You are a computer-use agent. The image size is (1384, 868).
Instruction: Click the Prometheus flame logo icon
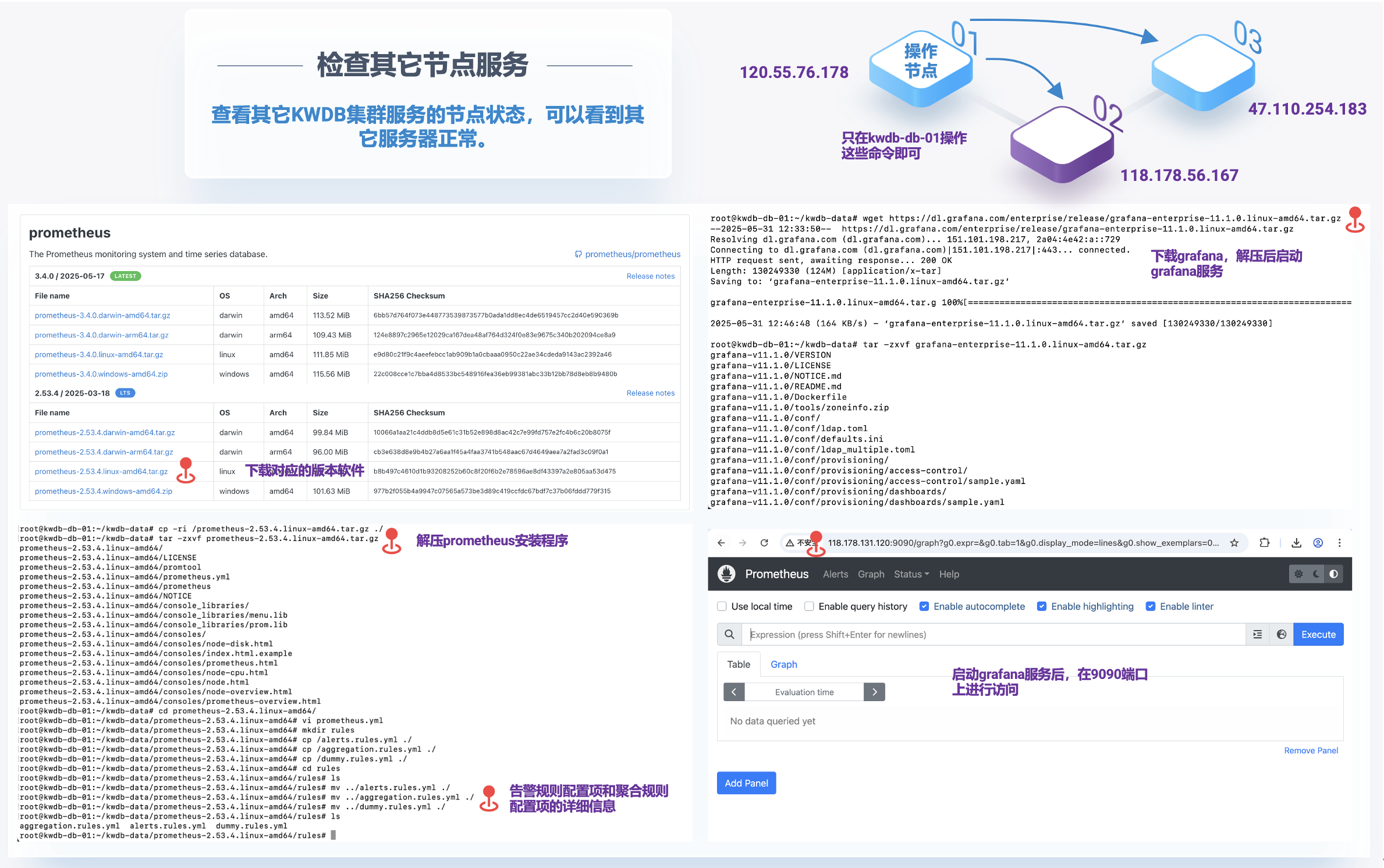tap(726, 574)
